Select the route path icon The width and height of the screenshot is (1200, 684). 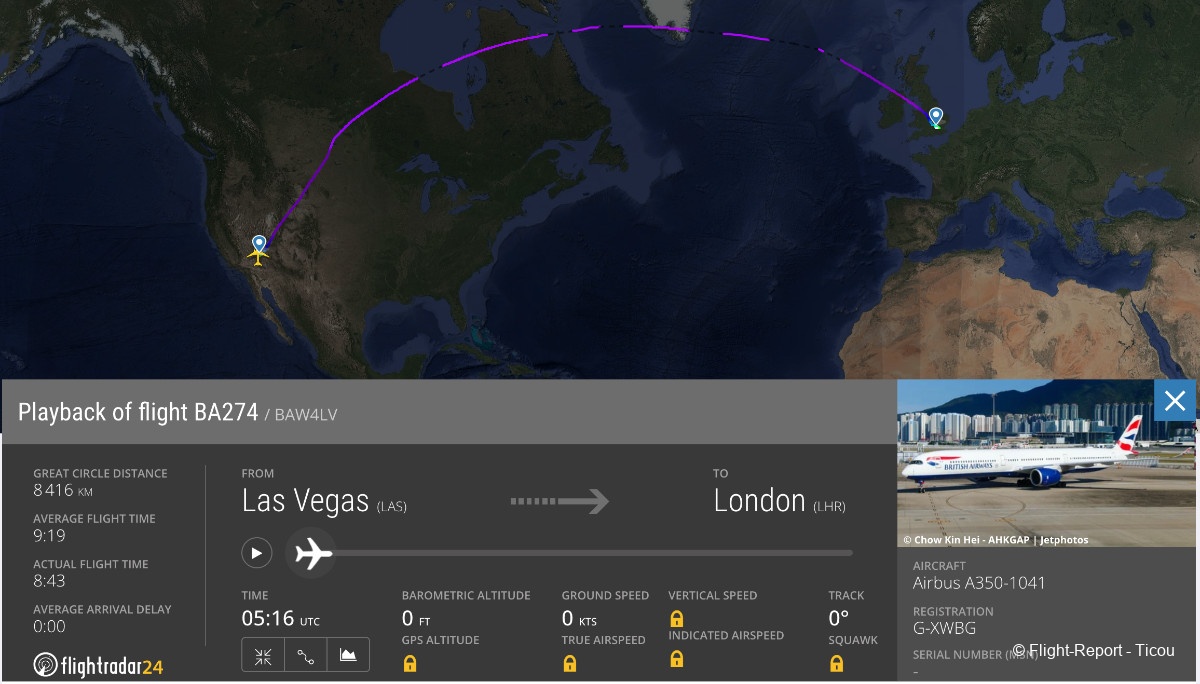[x=305, y=655]
